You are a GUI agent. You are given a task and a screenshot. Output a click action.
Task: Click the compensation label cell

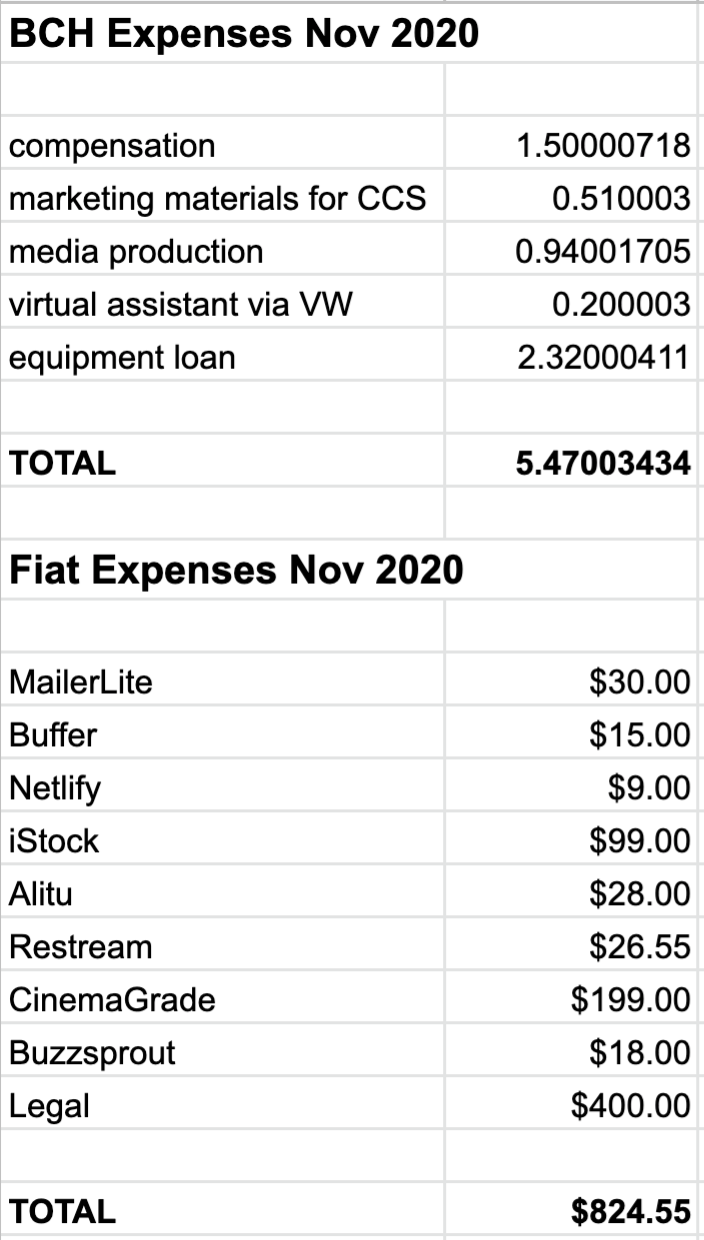coord(222,145)
